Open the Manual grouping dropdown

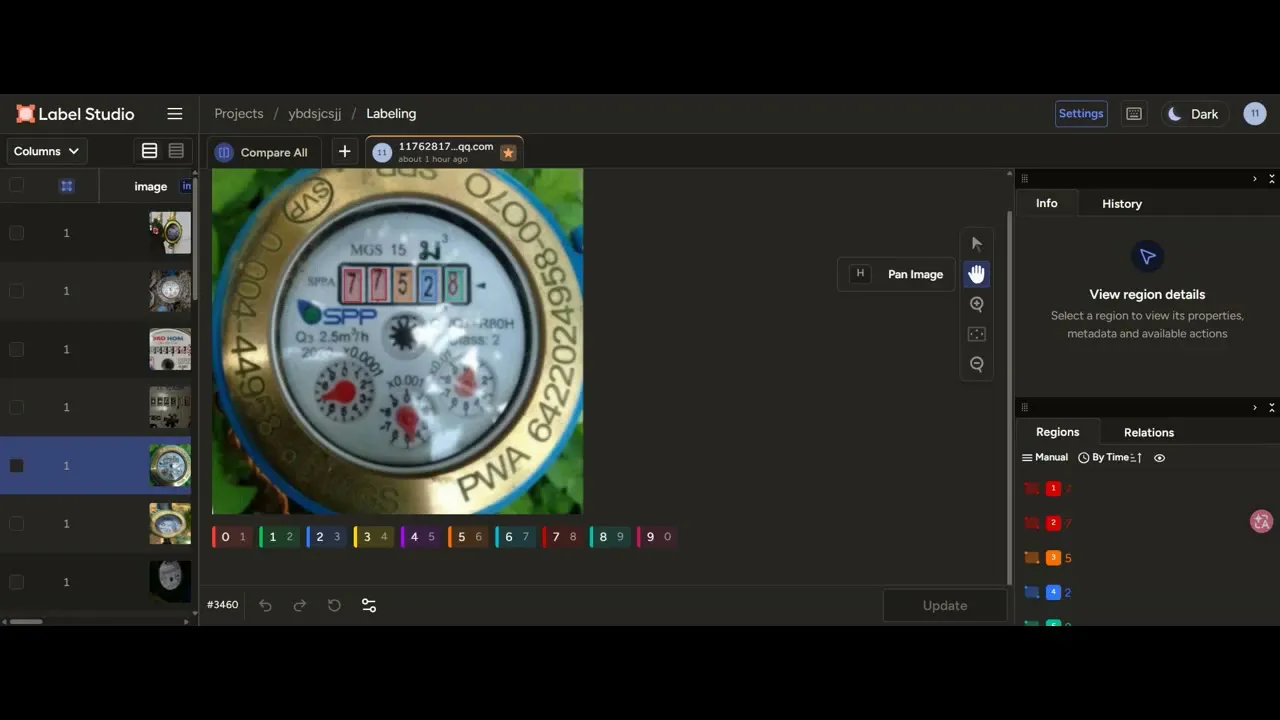[1045, 458]
